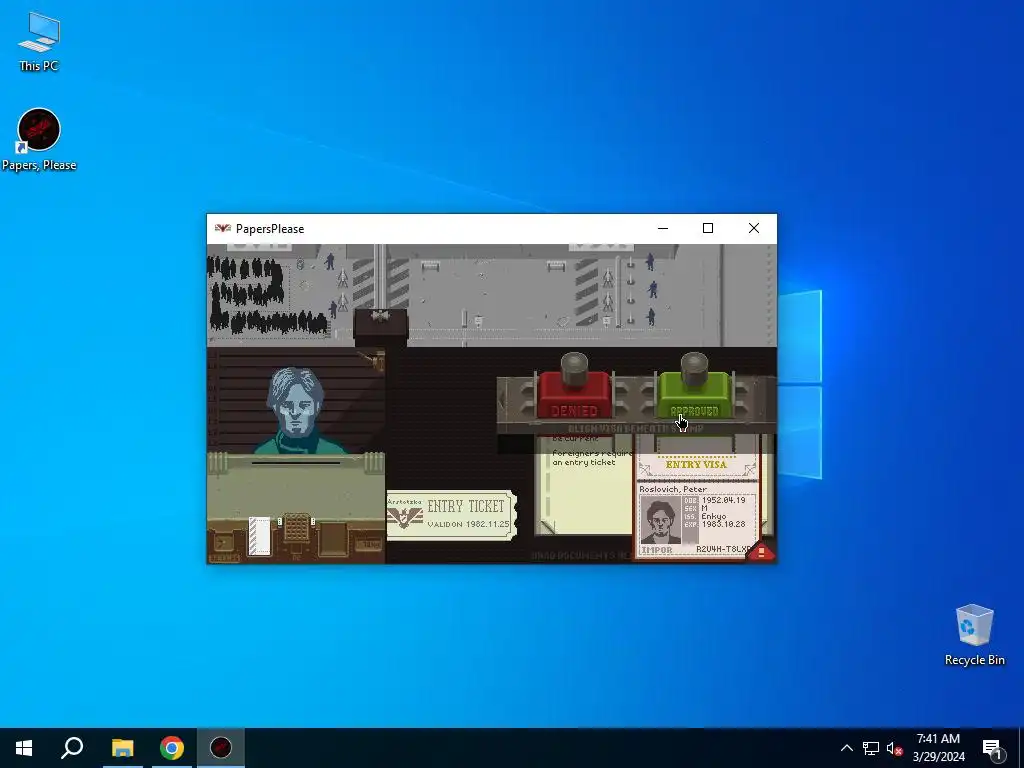Viewport: 1024px width, 768px height.
Task: Click the ticket's valid-on date "1982.11.25"
Action: coord(487,524)
